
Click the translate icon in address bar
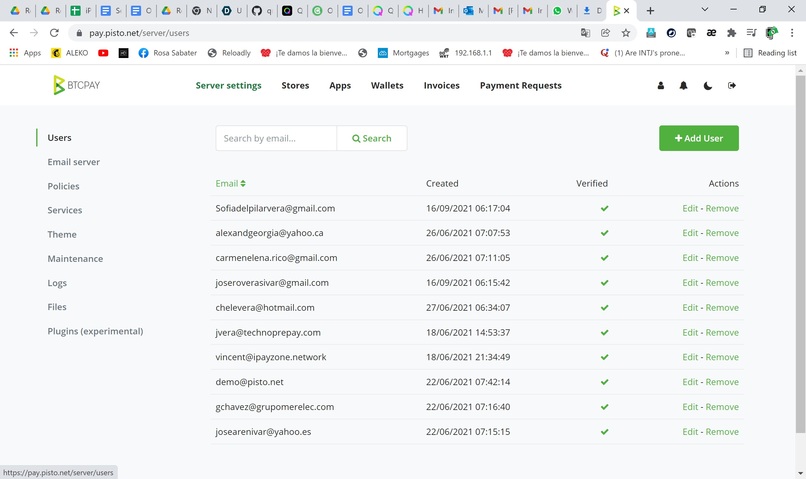[585, 33]
